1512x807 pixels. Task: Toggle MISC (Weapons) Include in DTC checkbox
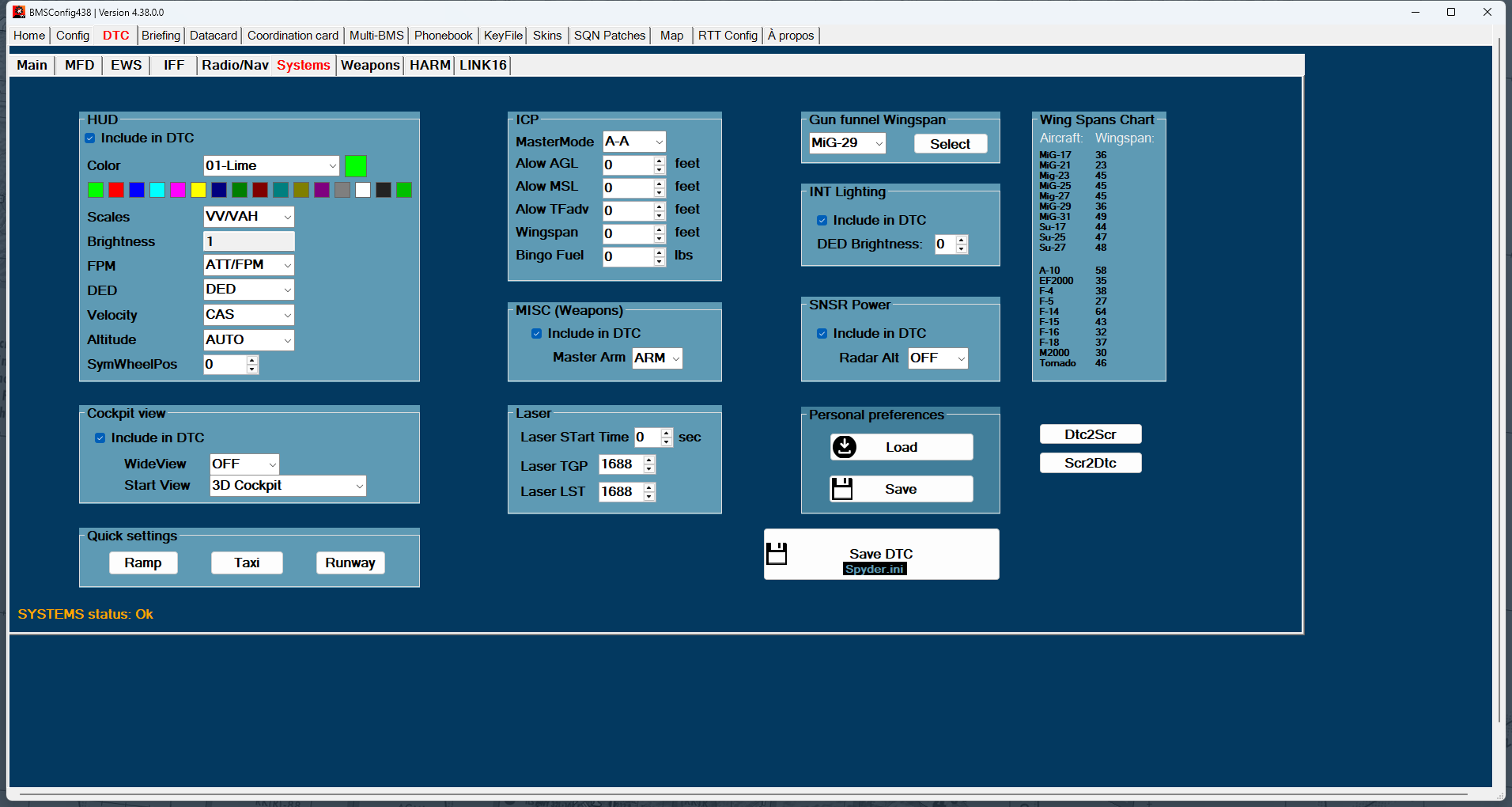(537, 334)
